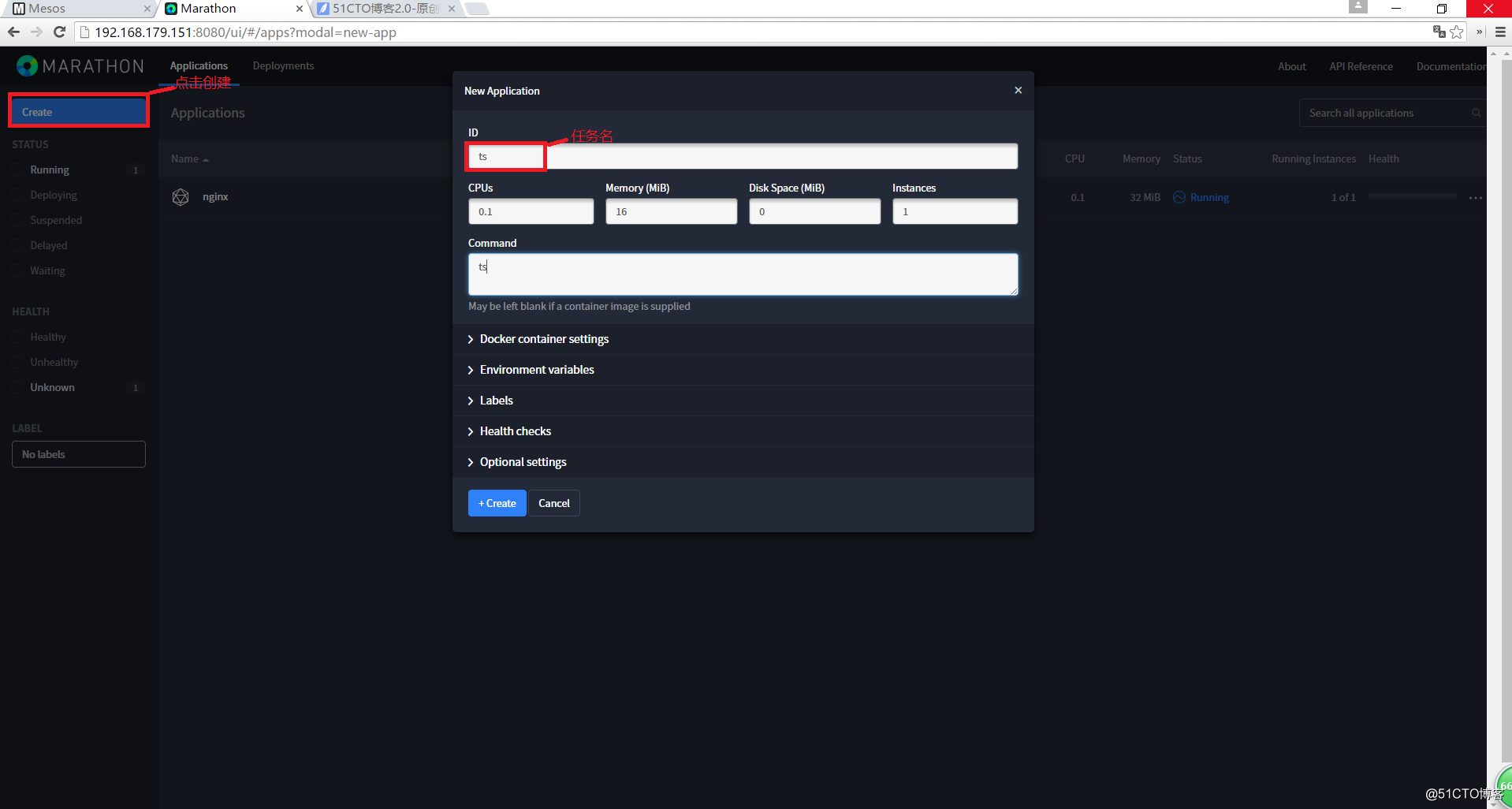Click the Running status icon for nginx
Screen dimensions: 1512x809
[1179, 197]
